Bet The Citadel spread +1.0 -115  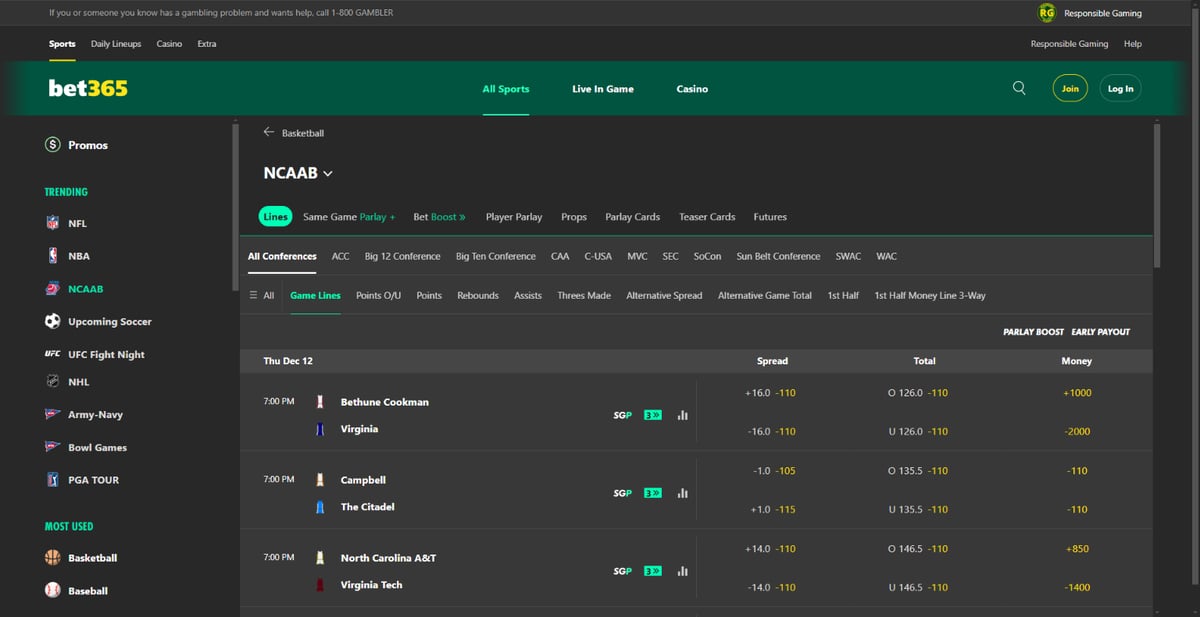coord(771,510)
